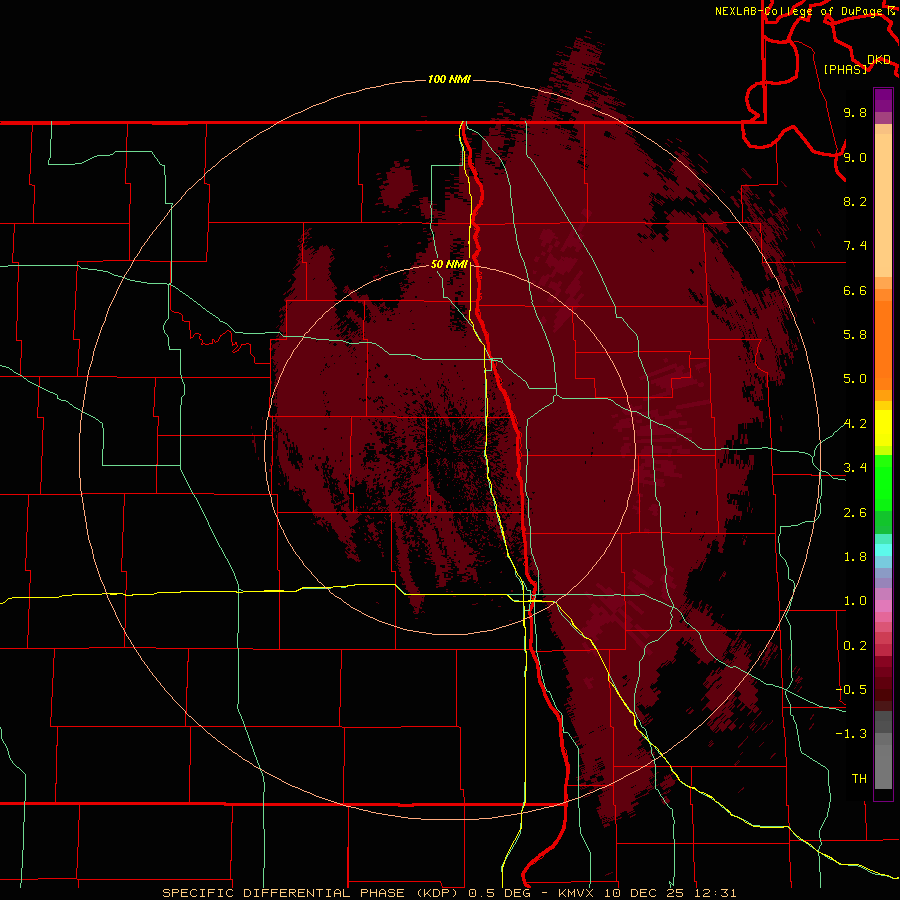Click the -0.5 legend value
900x900 pixels.
coord(851,690)
